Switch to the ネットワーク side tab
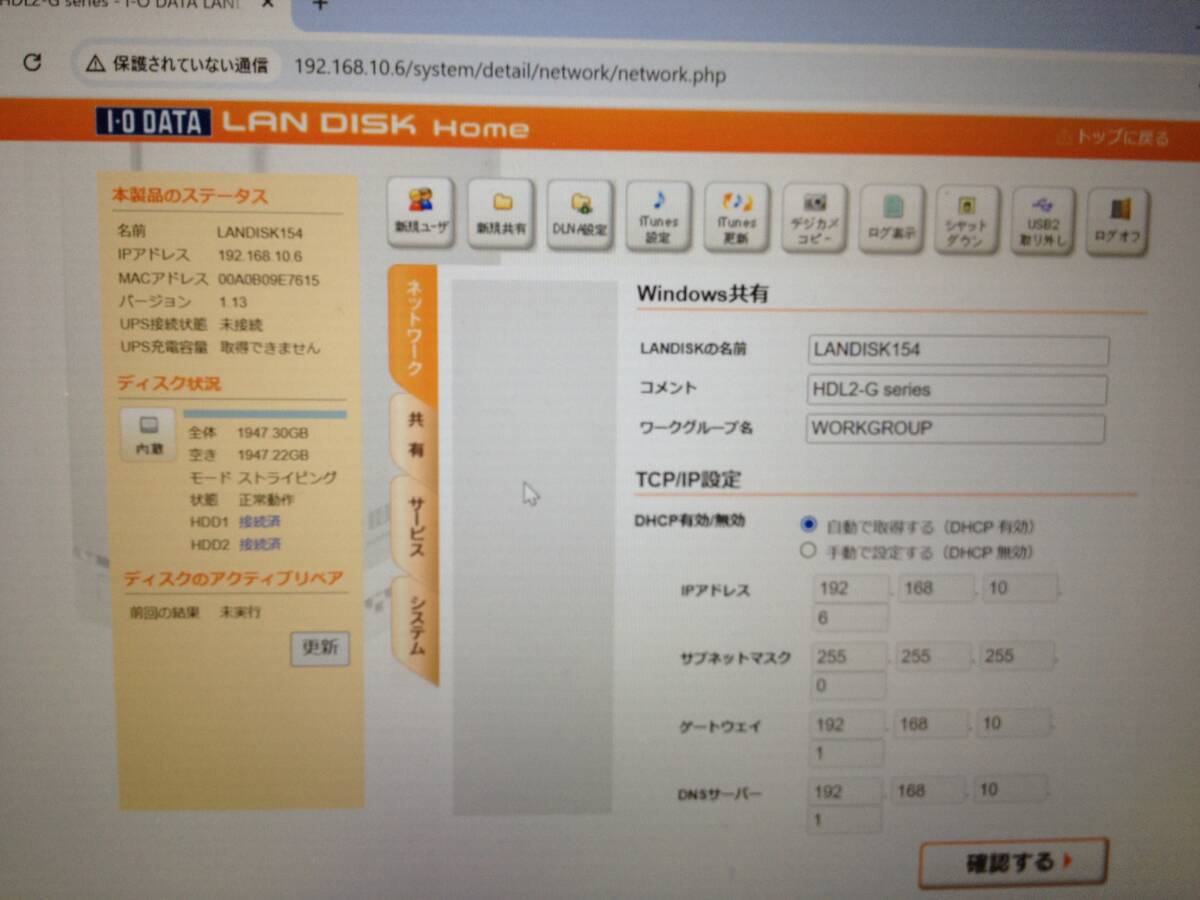The height and width of the screenshot is (900, 1200). coord(412,330)
